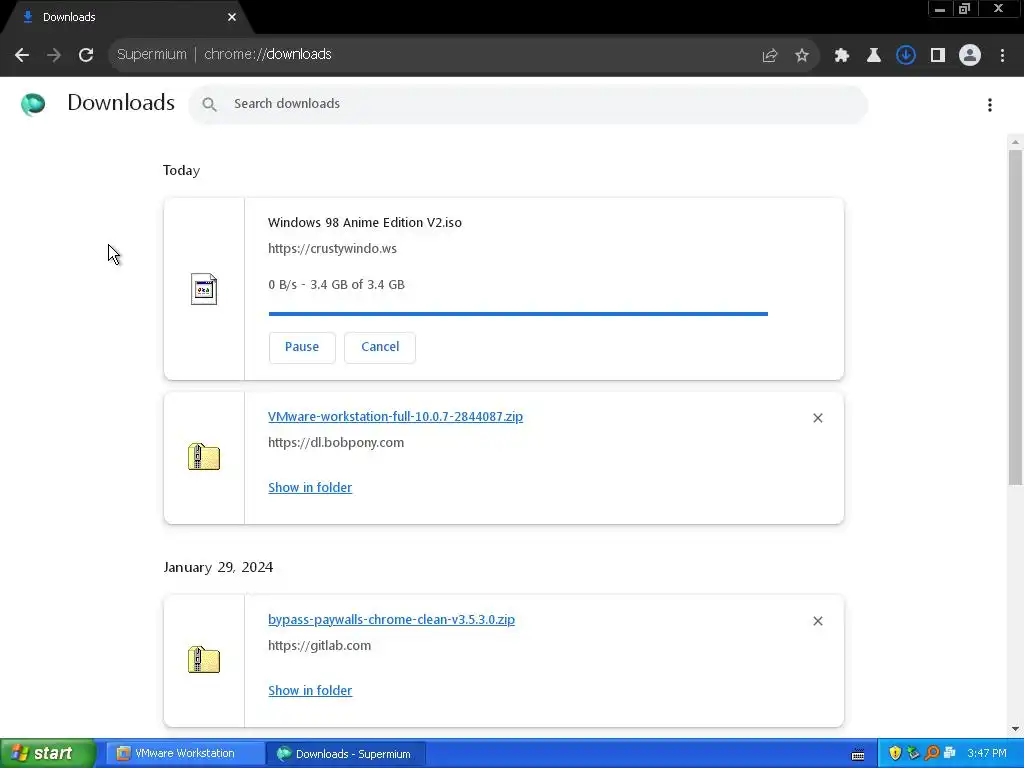Click the Today date heading
Image resolution: width=1024 pixels, height=768 pixels.
181,170
